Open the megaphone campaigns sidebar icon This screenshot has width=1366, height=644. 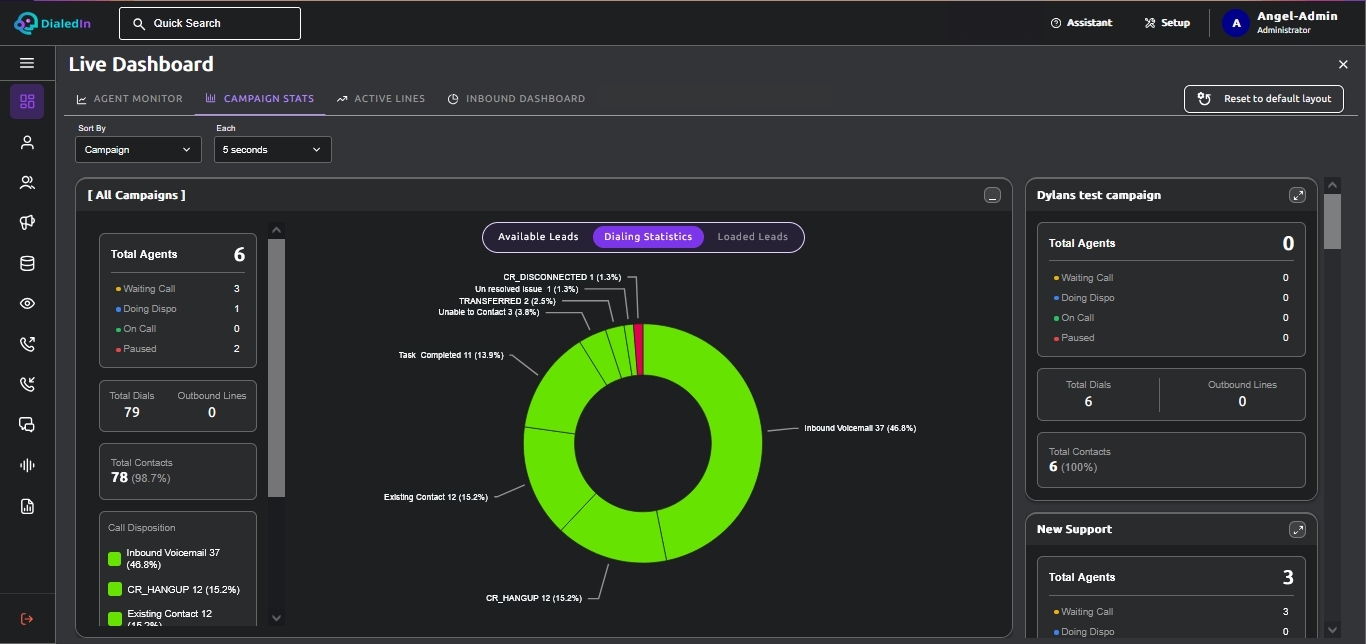(27, 222)
